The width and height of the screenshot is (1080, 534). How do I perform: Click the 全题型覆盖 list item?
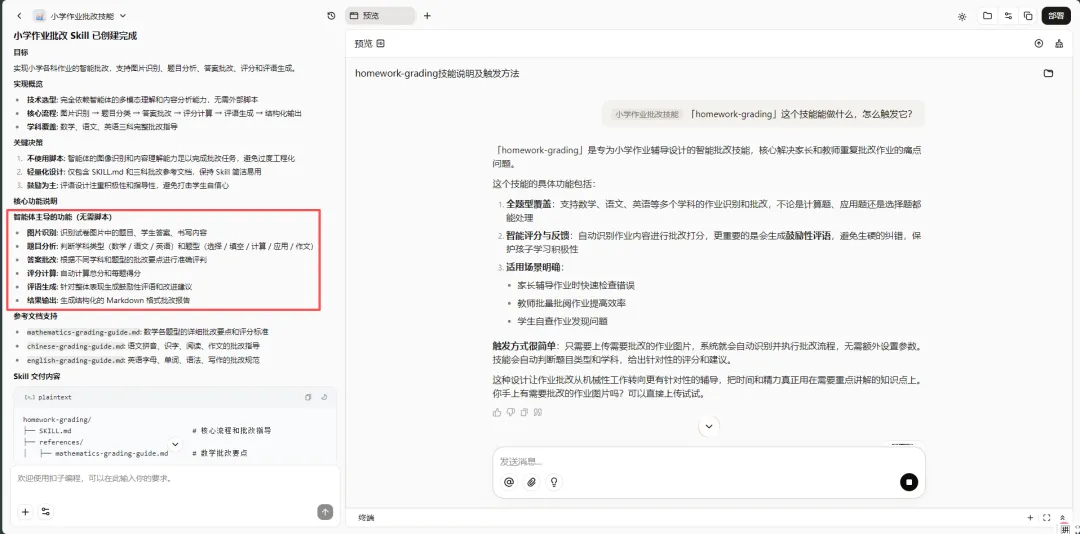point(714,211)
